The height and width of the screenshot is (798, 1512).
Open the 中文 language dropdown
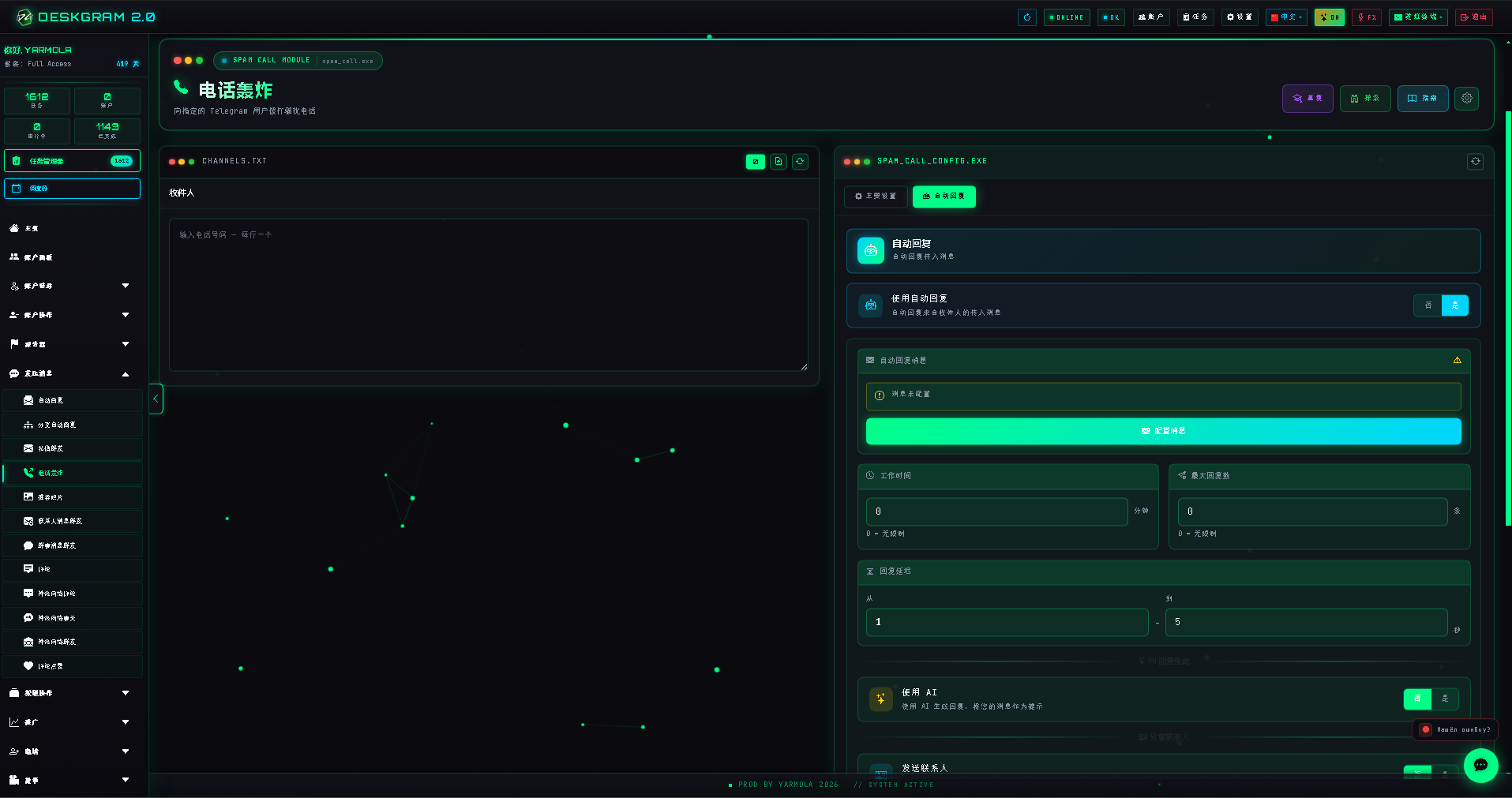(x=1286, y=17)
